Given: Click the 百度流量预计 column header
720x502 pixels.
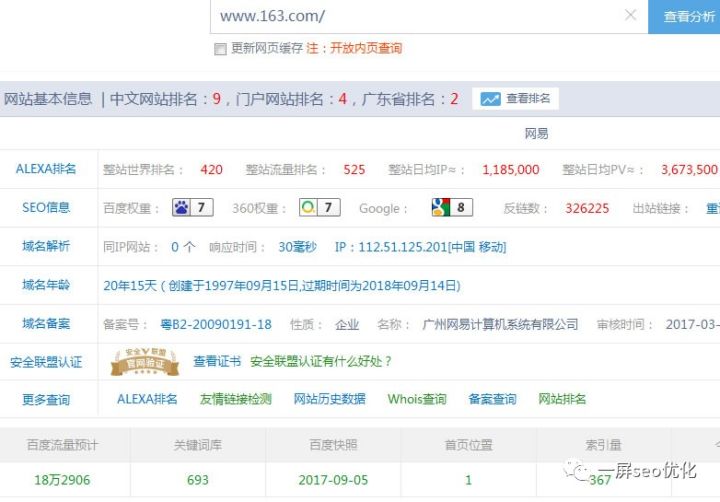Looking at the screenshot, I should click(x=62, y=445).
